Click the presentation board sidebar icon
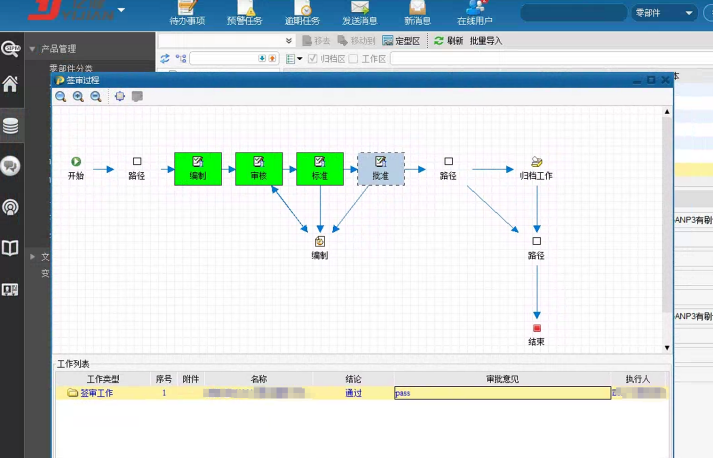Image resolution: width=713 pixels, height=458 pixels. click(x=10, y=290)
